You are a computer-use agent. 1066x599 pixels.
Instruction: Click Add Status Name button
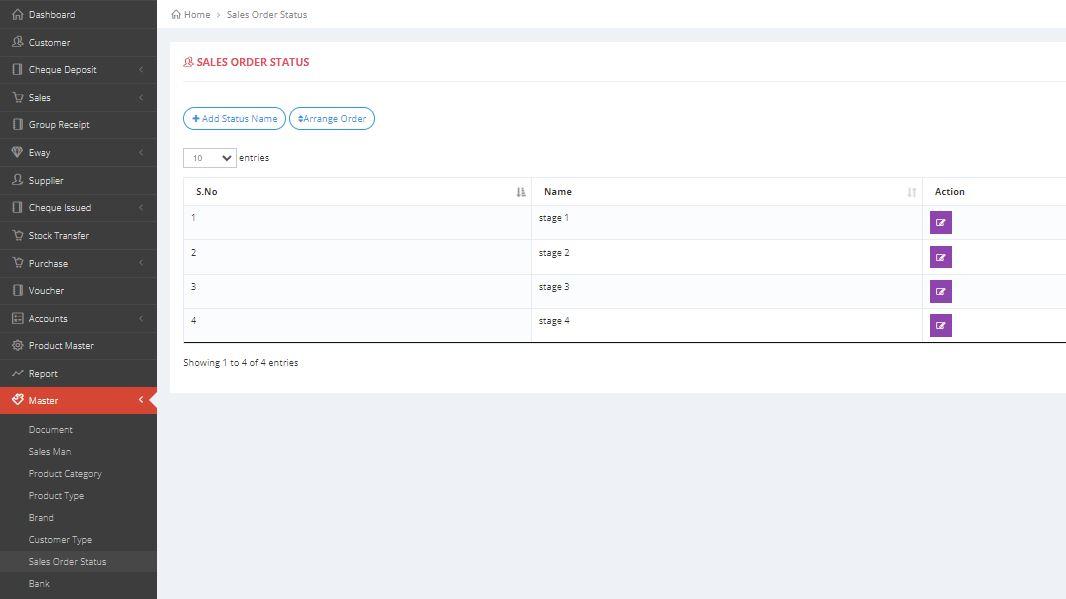[234, 119]
